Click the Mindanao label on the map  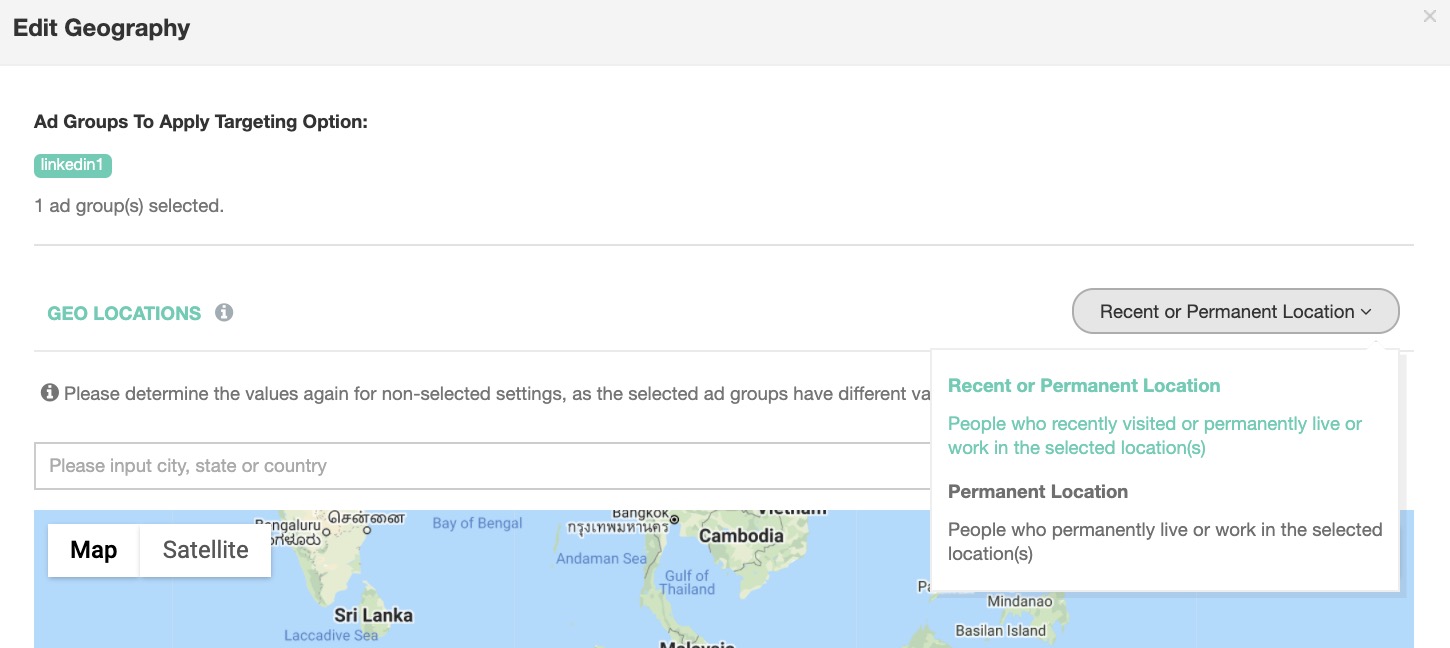click(1019, 601)
